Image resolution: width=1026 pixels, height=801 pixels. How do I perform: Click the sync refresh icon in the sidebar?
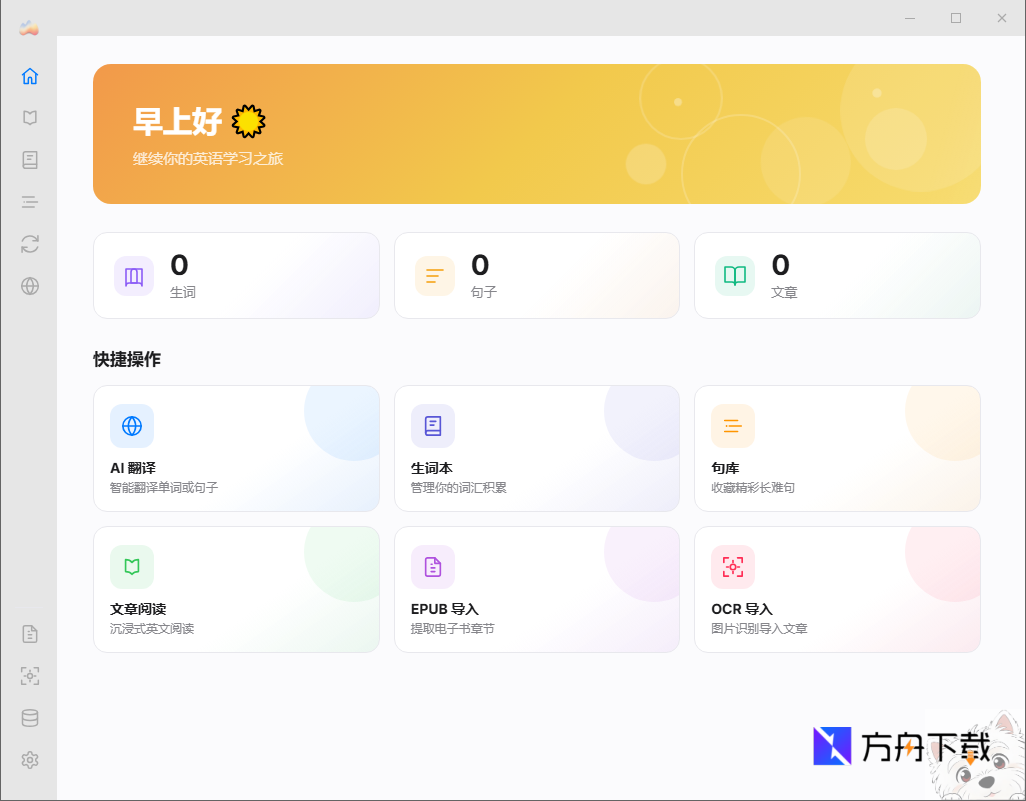29,243
